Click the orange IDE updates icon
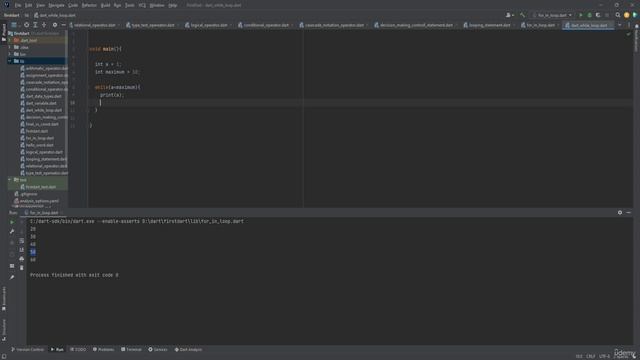The width and height of the screenshot is (640, 360). pyautogui.click(x=627, y=15)
